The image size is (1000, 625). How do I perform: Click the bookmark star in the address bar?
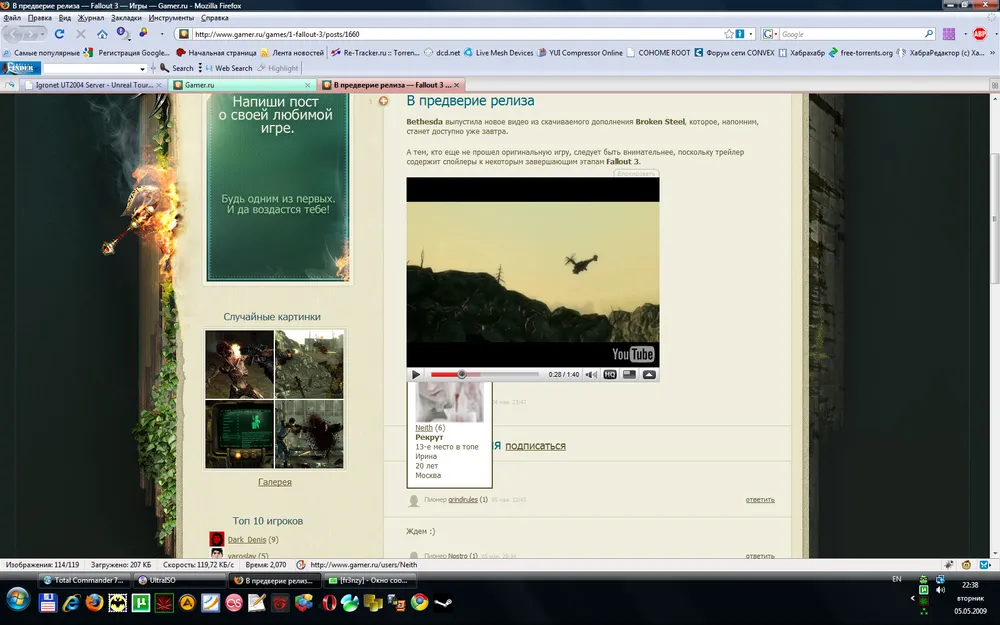pyautogui.click(x=728, y=34)
